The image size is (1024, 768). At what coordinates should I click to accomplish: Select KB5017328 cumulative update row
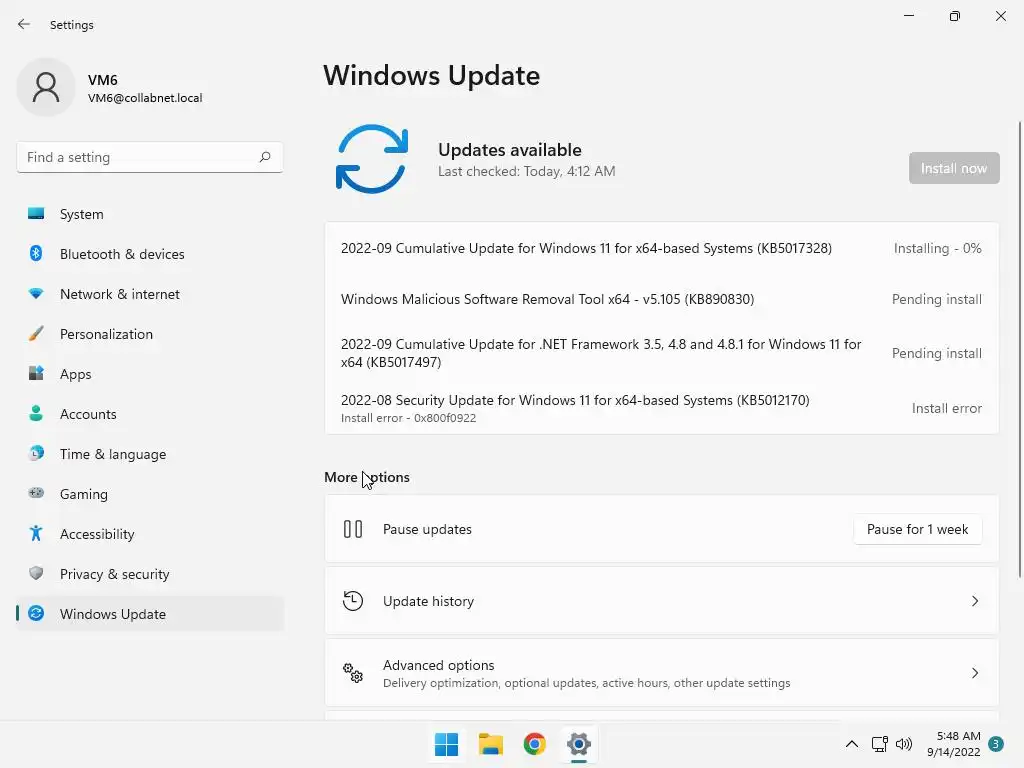[x=661, y=248]
